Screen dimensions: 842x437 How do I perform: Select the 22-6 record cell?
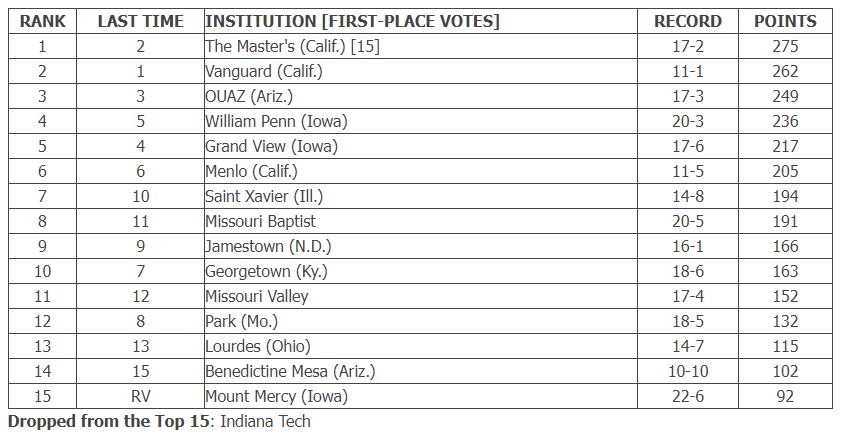pos(688,396)
